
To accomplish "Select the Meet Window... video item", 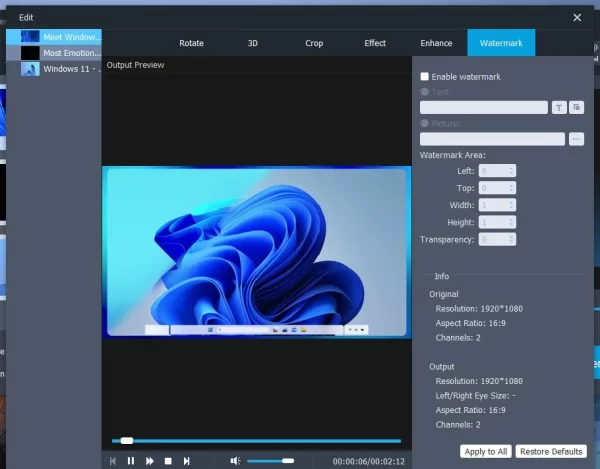I will [x=54, y=37].
